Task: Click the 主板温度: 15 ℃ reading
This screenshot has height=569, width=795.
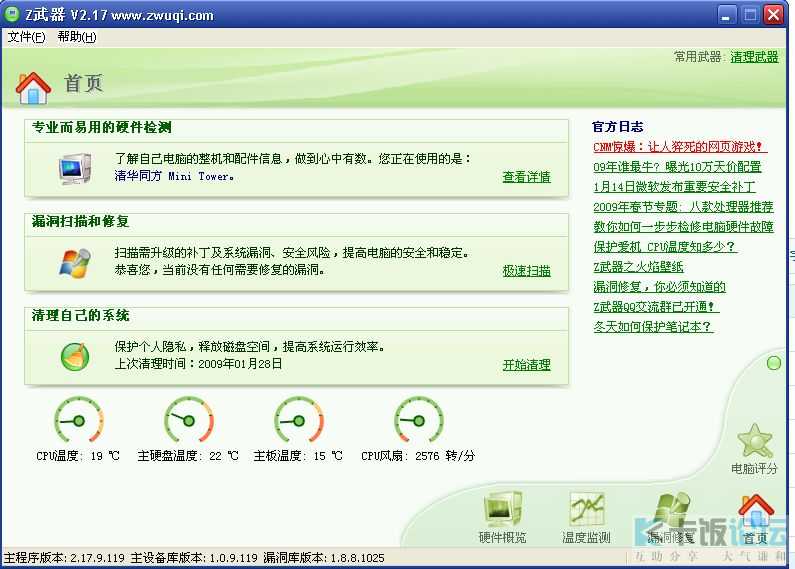Action: 298,456
